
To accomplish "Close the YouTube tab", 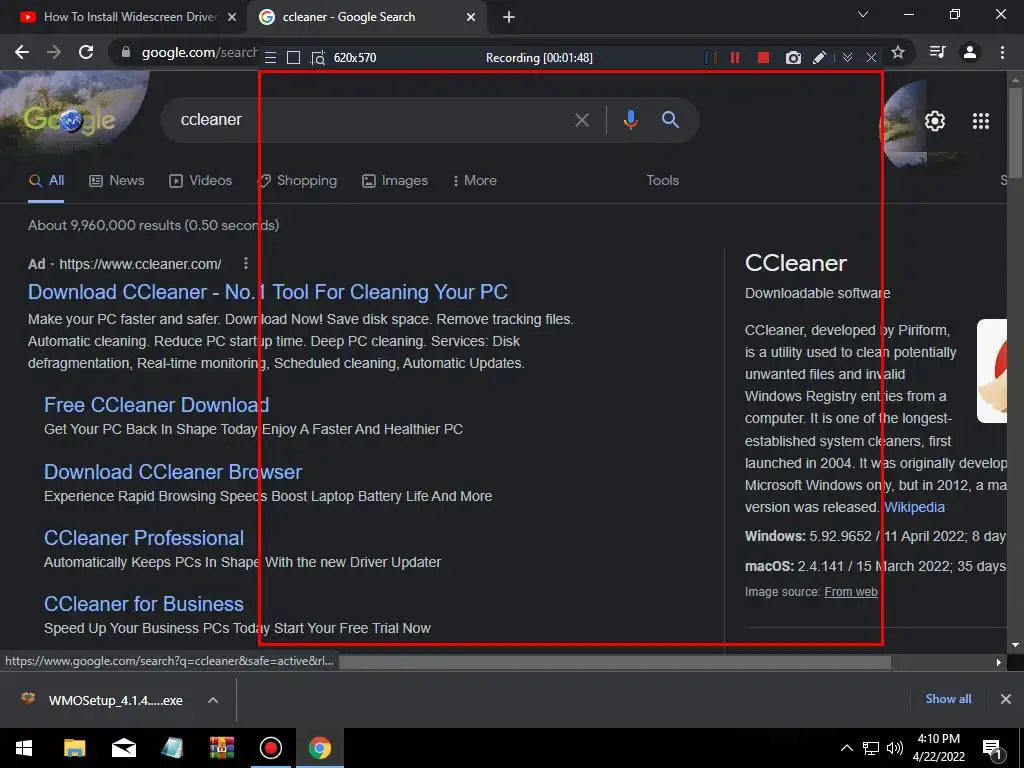I will coord(232,17).
